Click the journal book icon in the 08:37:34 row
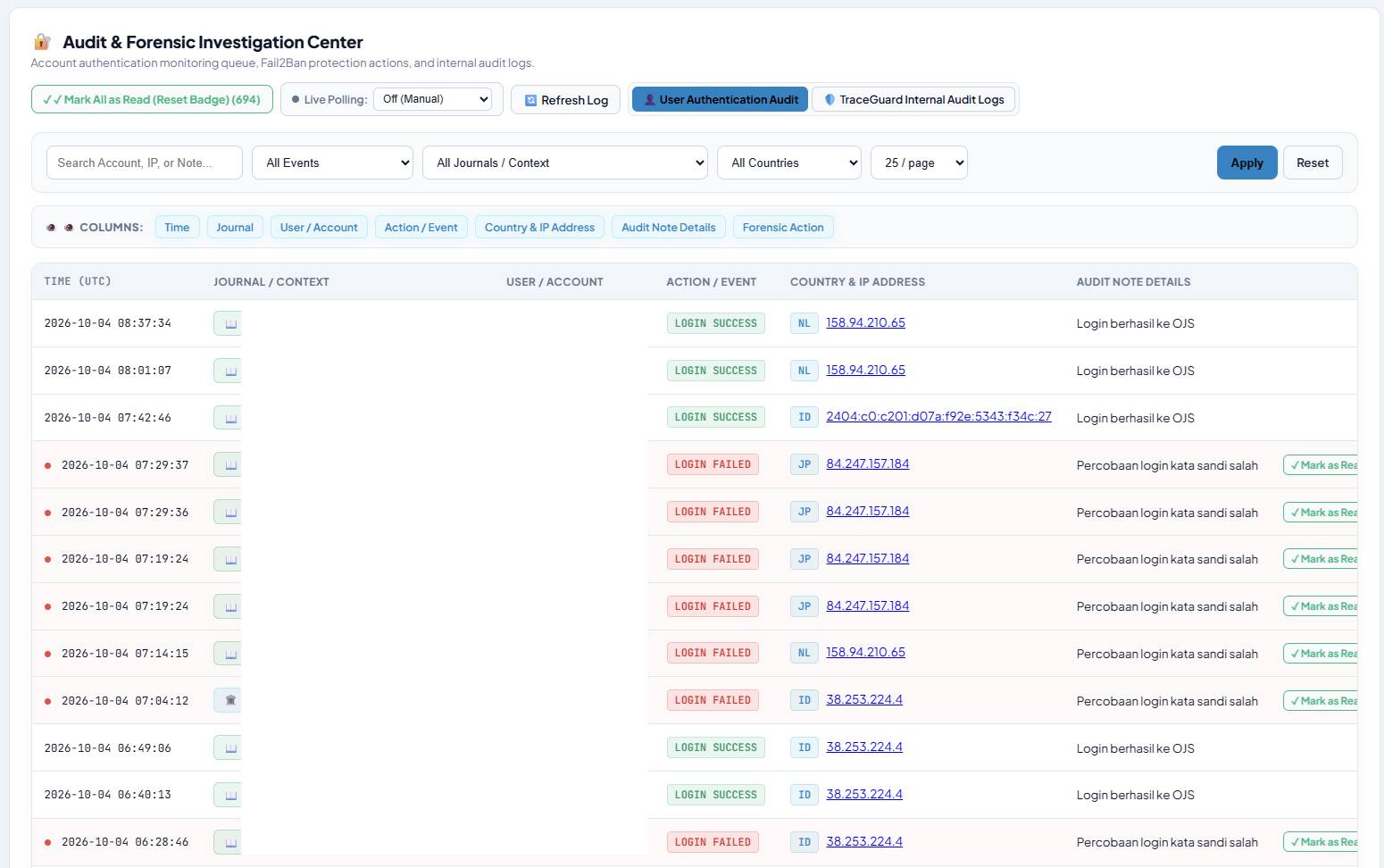The image size is (1384, 868). [230, 323]
